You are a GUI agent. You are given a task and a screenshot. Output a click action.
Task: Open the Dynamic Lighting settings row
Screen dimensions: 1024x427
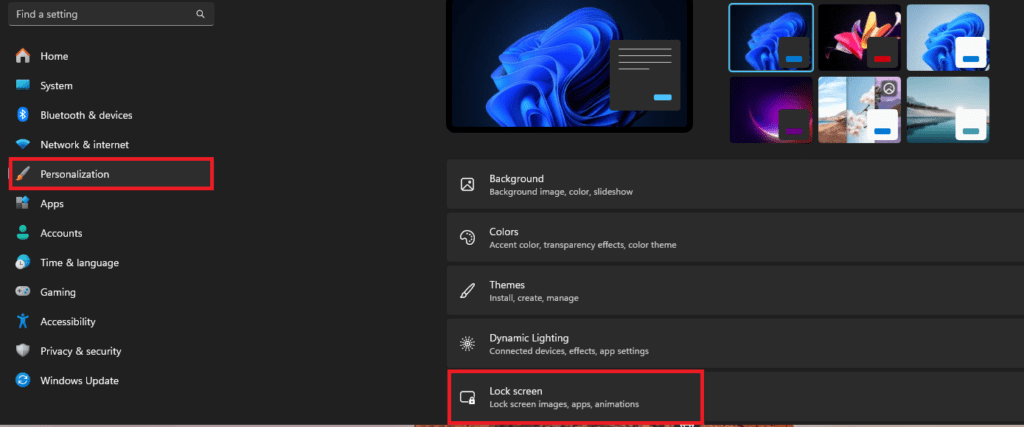[x=735, y=343]
